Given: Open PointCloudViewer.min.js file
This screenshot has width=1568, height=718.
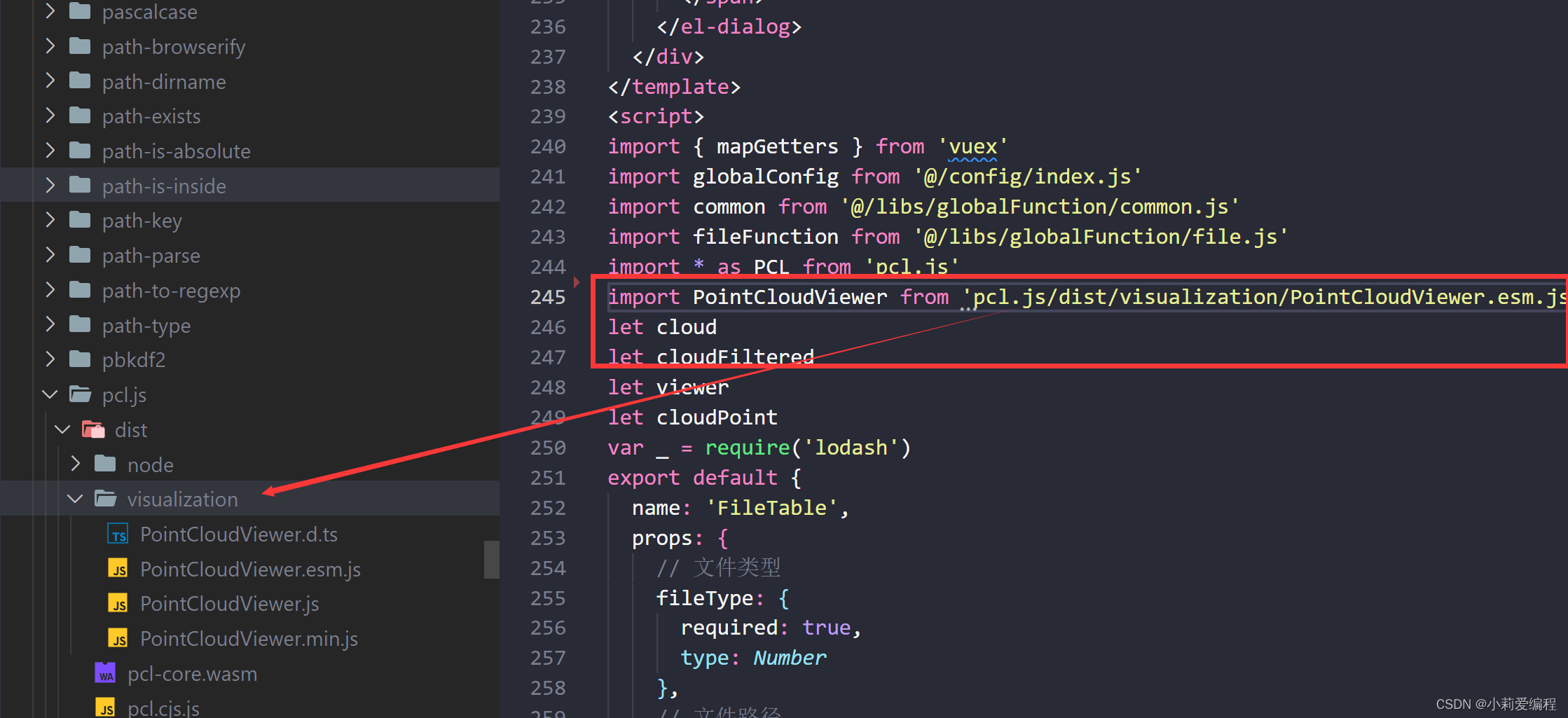Looking at the screenshot, I should click(249, 639).
